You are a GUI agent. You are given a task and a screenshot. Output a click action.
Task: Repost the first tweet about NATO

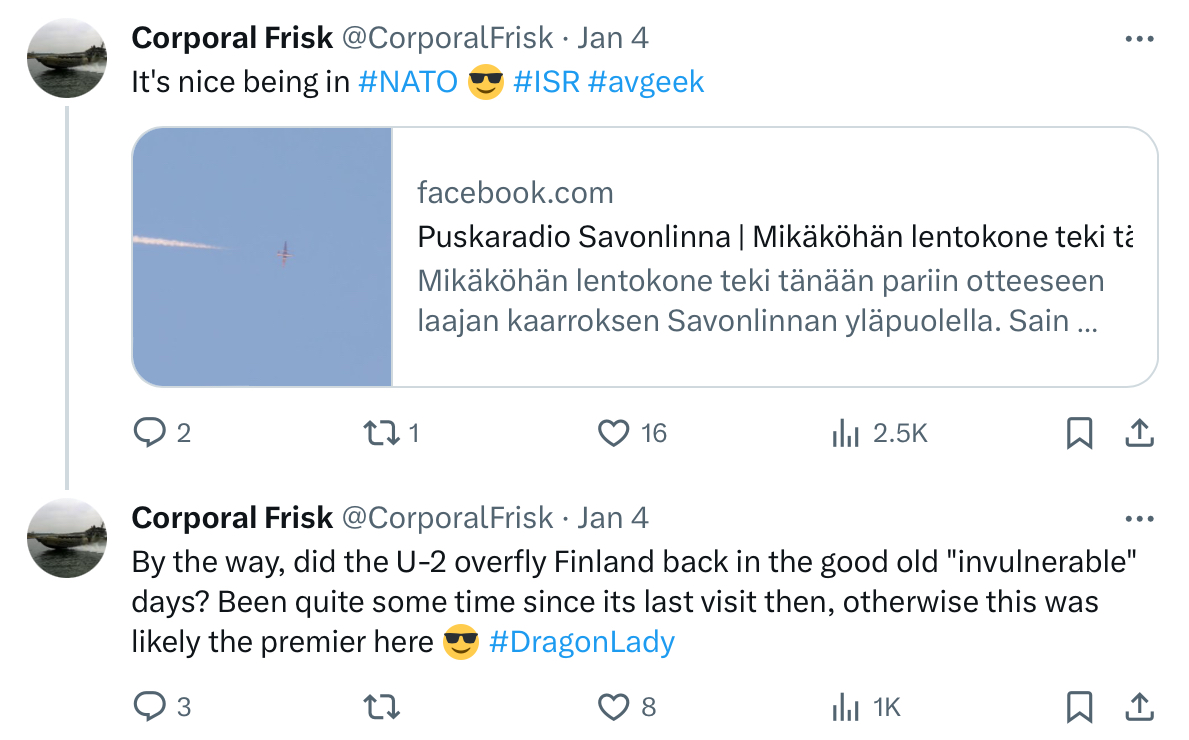(378, 433)
